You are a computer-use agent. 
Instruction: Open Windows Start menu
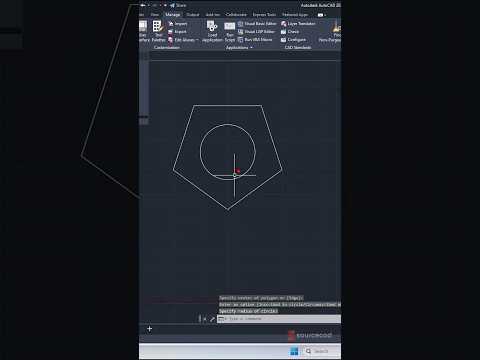tap(294, 351)
